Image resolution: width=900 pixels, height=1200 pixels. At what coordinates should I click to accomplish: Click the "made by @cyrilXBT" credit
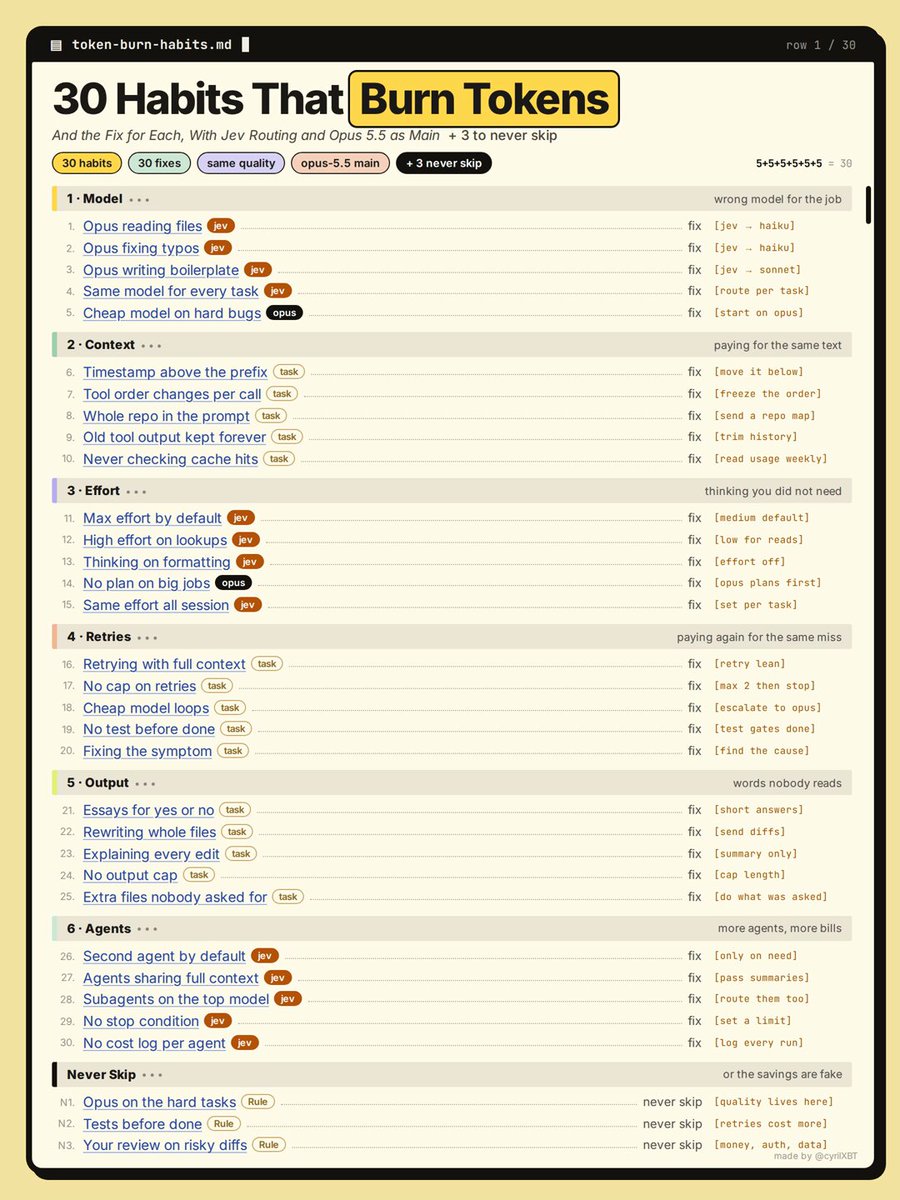(x=815, y=1156)
